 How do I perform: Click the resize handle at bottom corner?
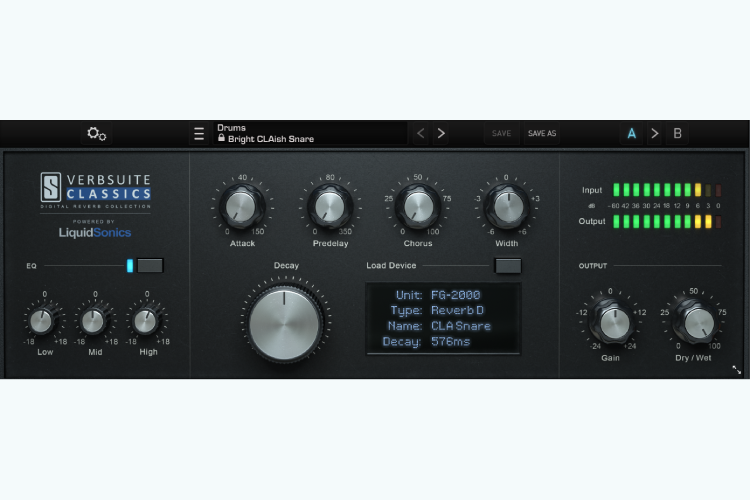pos(737,370)
